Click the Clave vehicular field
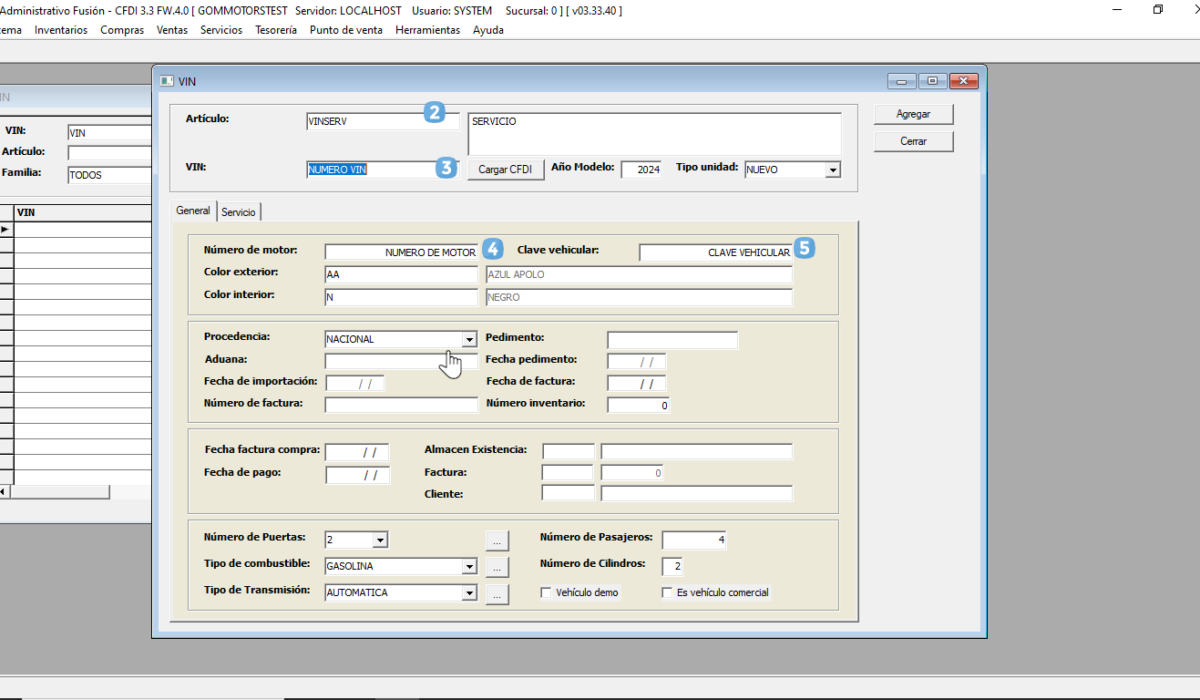 point(716,252)
